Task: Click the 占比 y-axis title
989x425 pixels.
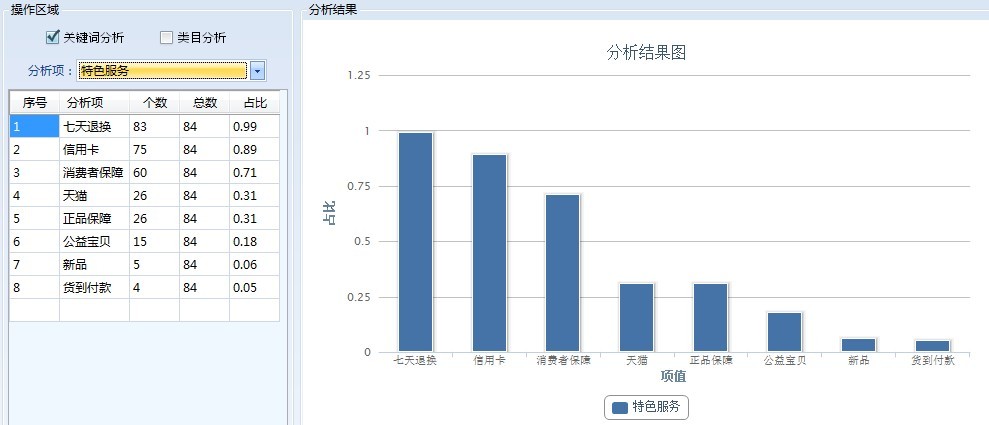Action: coord(329,213)
